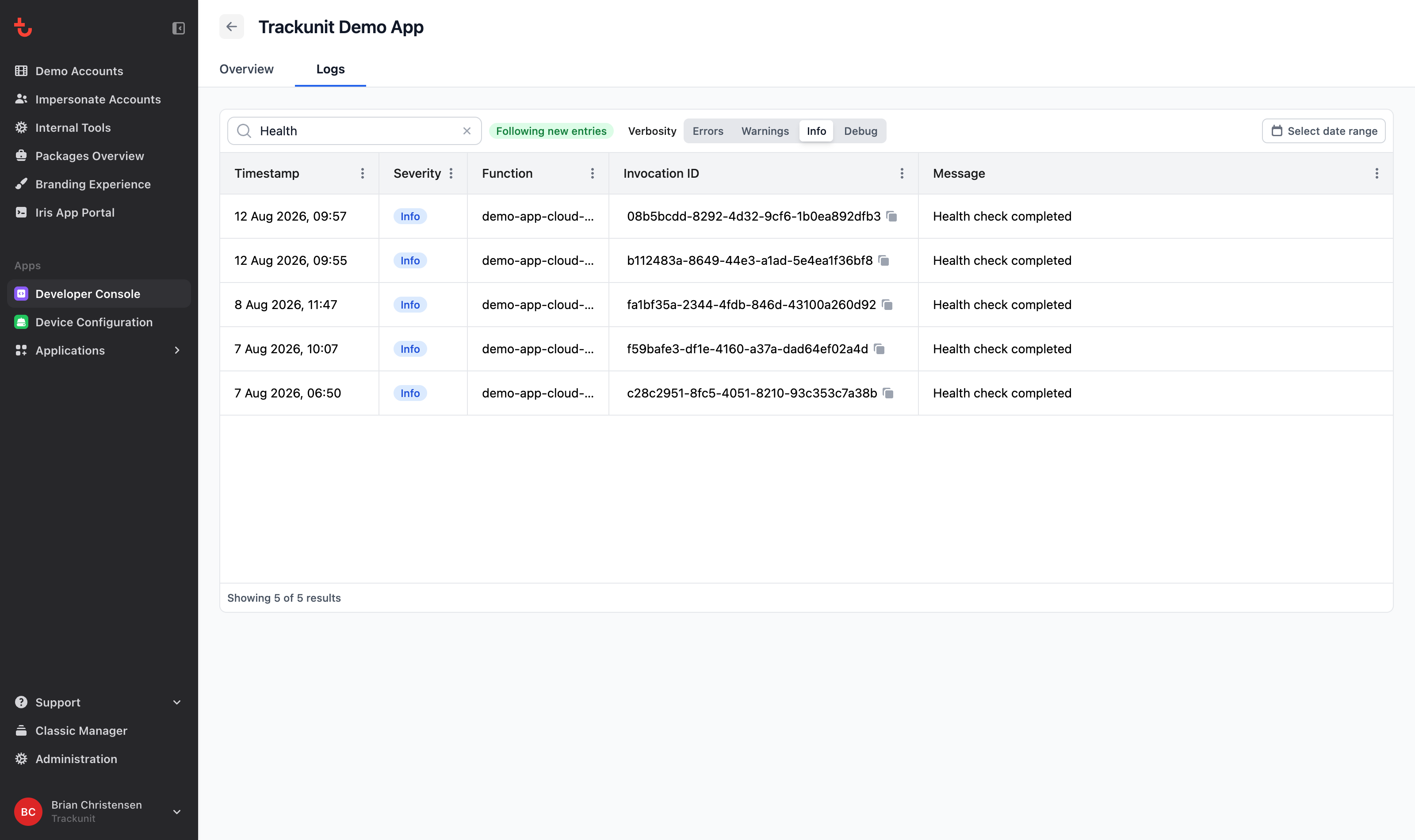1415x840 pixels.
Task: Select the Logs tab
Action: pos(331,69)
